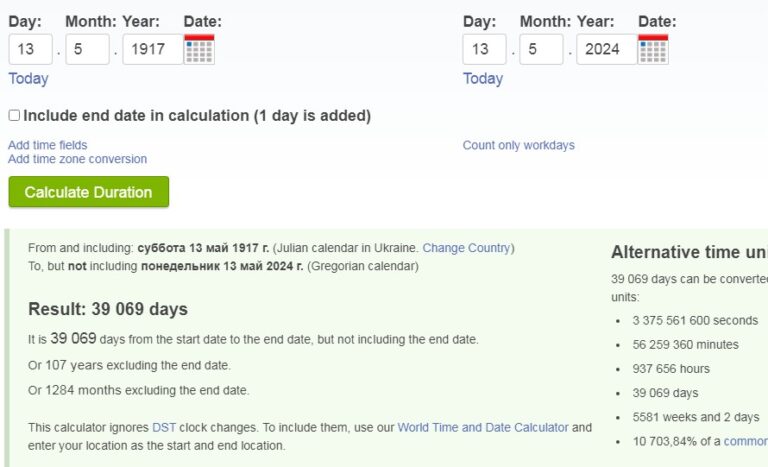The height and width of the screenshot is (467, 768).
Task: Open the Change Country link
Action: coord(467,248)
